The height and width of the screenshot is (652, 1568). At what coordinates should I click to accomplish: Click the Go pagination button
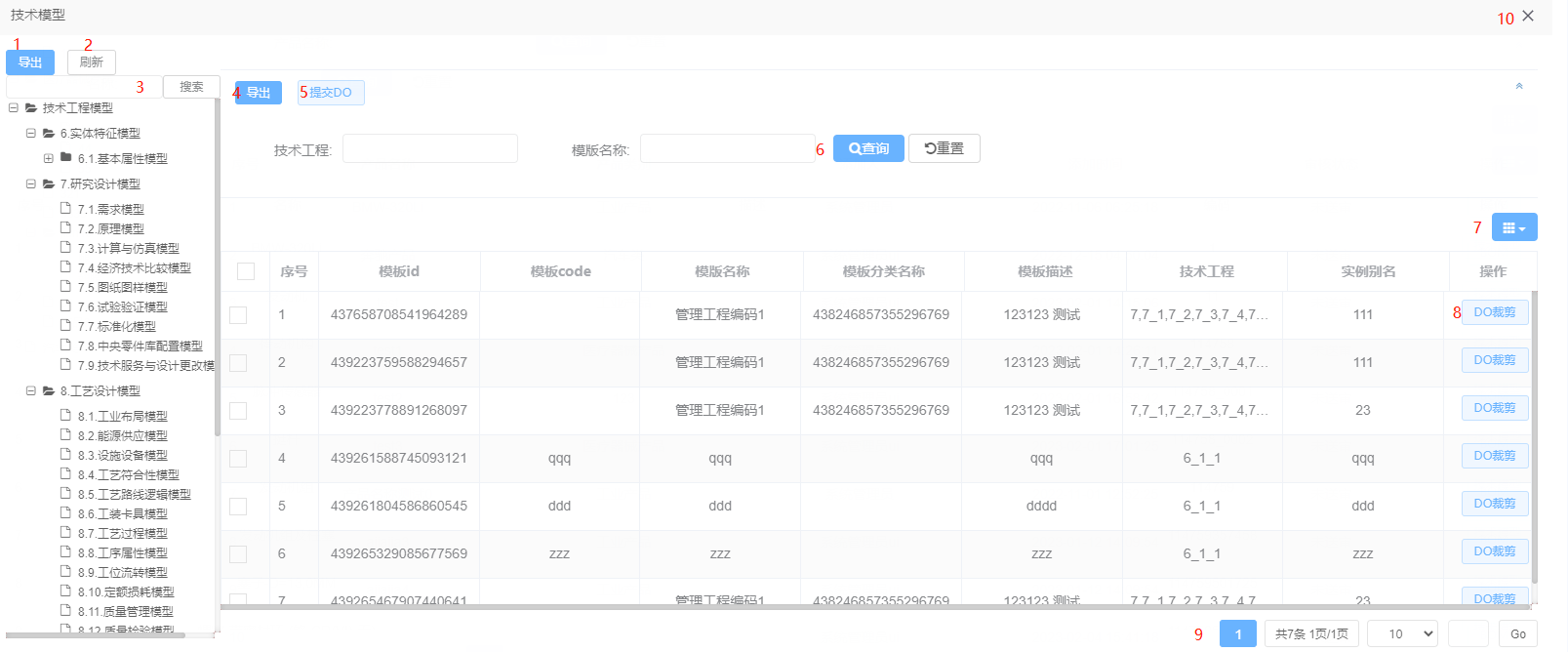coord(1518,634)
